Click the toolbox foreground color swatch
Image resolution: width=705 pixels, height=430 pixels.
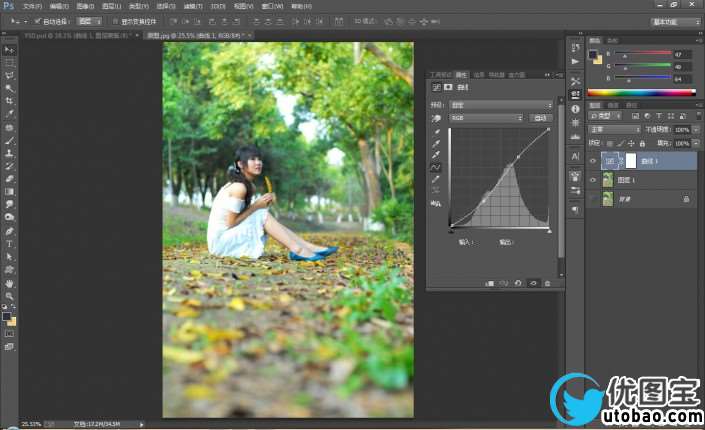(x=6, y=317)
